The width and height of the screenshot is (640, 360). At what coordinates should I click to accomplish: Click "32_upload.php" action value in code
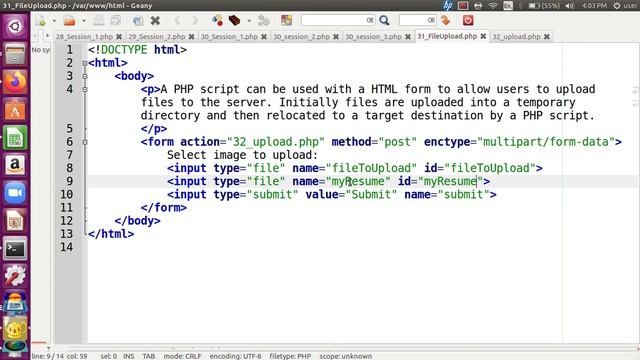point(276,142)
